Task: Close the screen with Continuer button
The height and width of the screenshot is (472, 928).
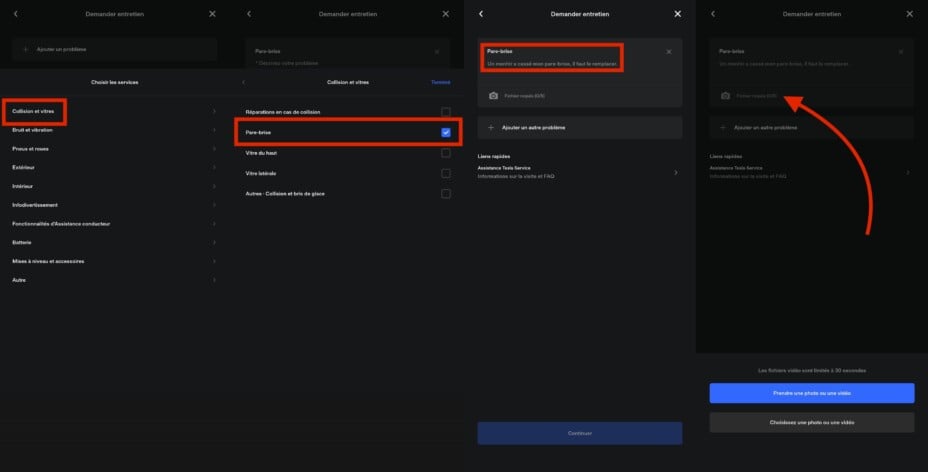Action: (x=678, y=14)
